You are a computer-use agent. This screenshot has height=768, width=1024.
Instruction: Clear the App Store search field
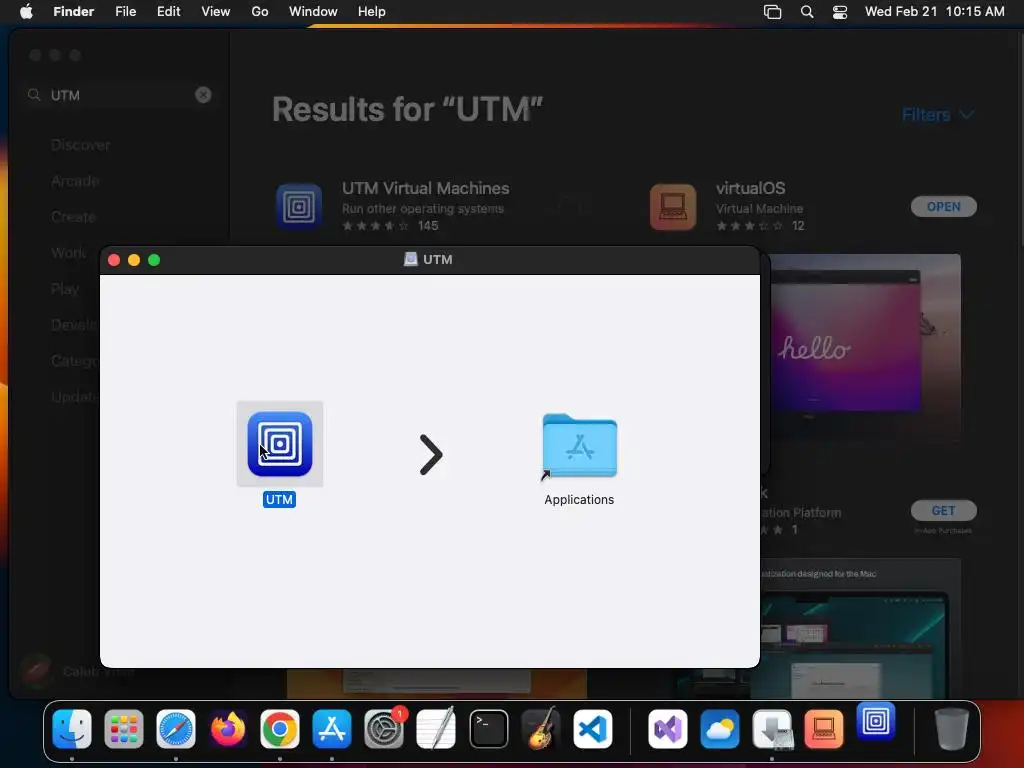point(203,95)
